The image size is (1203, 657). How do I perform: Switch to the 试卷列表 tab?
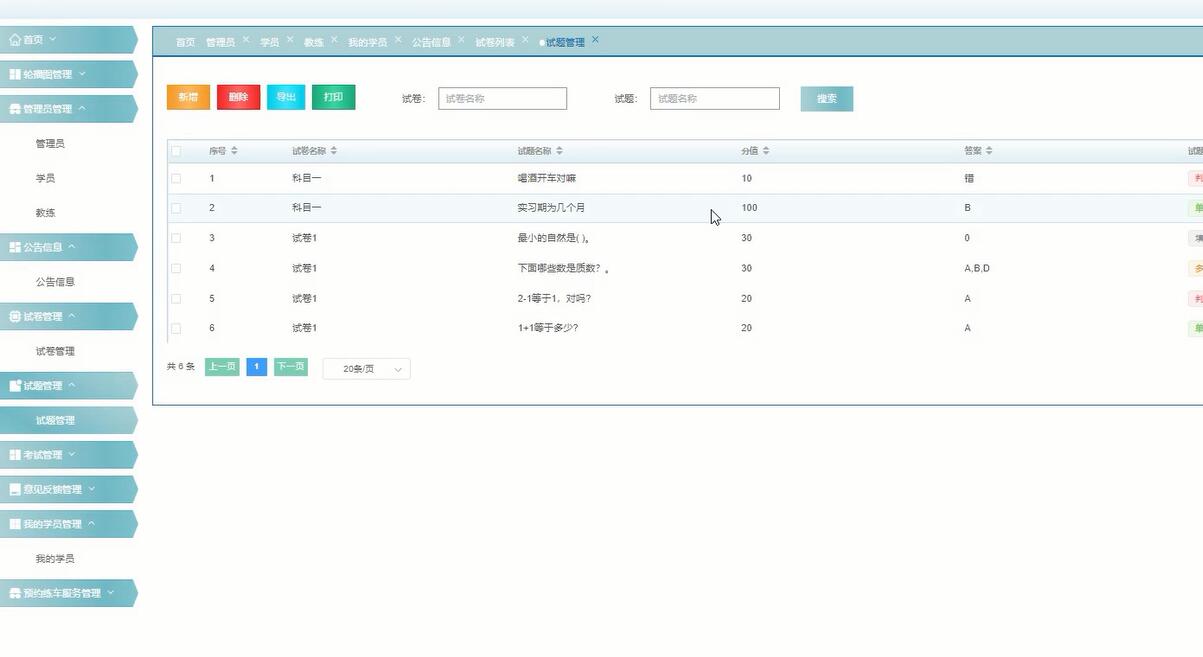(x=495, y=43)
